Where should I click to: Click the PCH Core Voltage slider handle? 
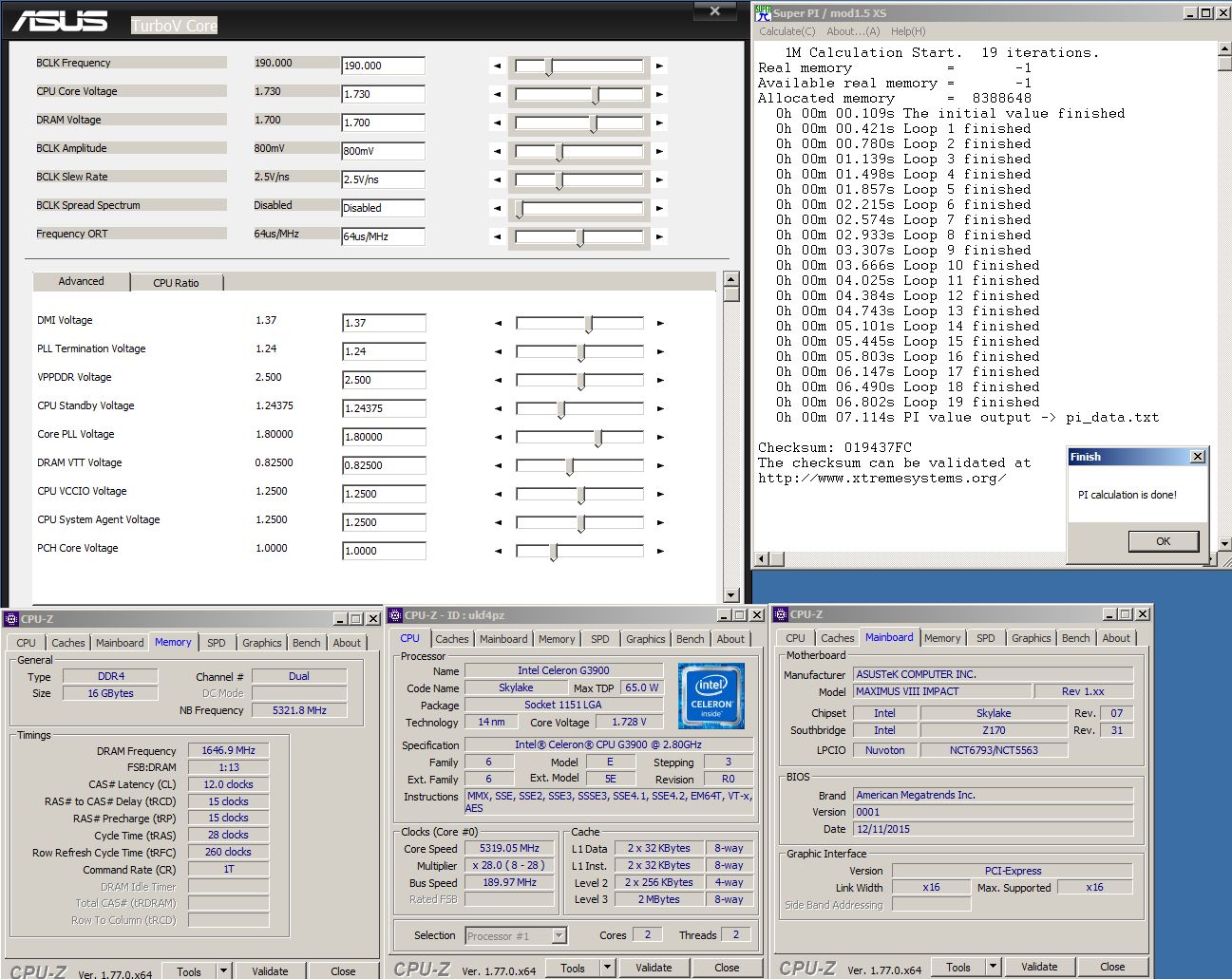(x=554, y=552)
